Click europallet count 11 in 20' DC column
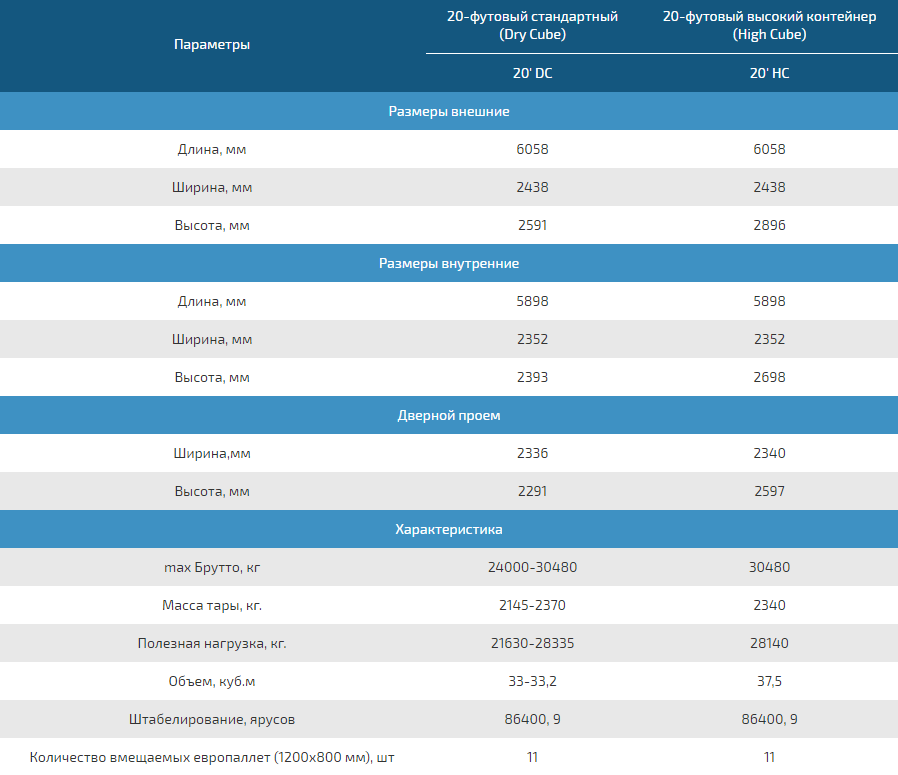 [x=533, y=758]
